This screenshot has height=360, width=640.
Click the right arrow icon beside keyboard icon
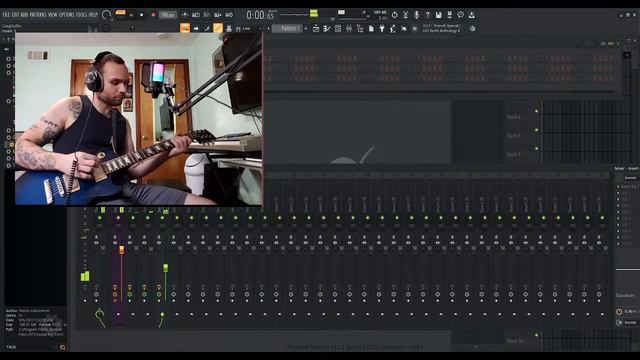pyautogui.click(x=196, y=29)
